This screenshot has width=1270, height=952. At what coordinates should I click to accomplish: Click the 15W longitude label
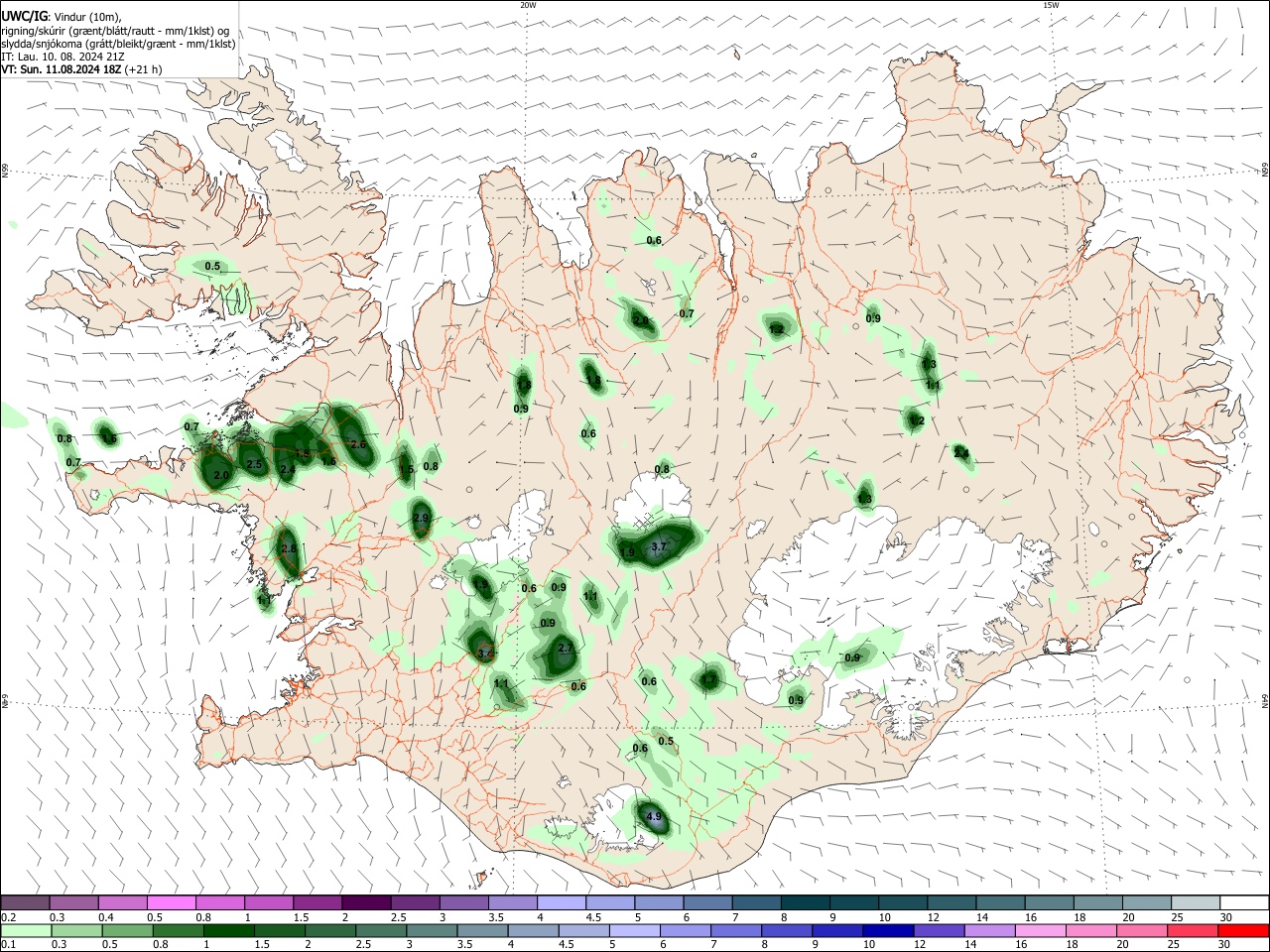pos(1051,5)
